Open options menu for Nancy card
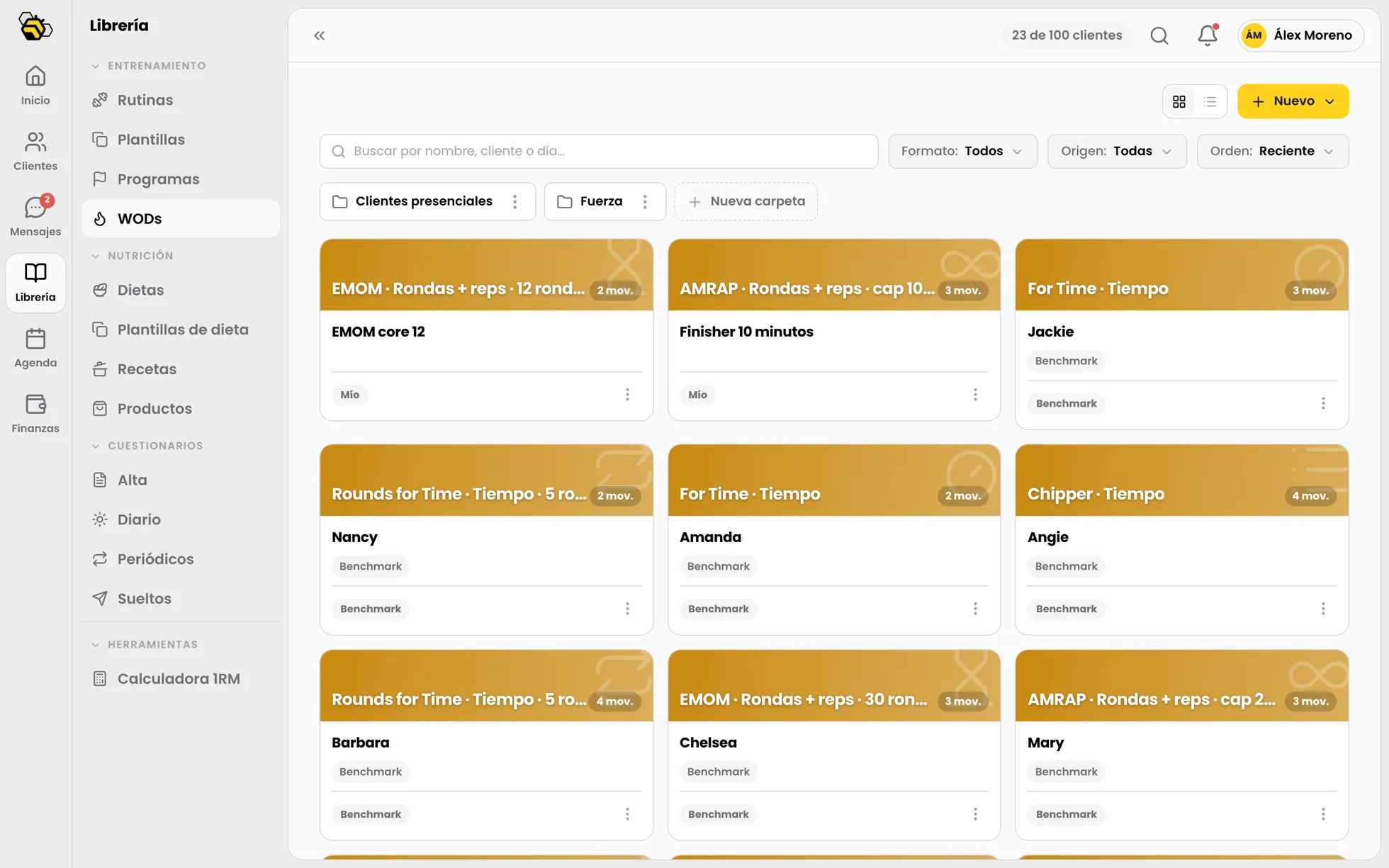1389x868 pixels. [x=627, y=609]
